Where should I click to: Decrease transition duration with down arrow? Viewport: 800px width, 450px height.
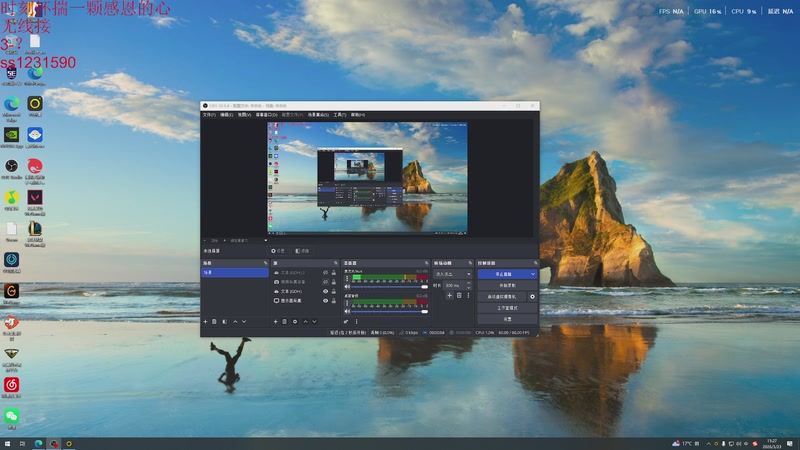(468, 287)
